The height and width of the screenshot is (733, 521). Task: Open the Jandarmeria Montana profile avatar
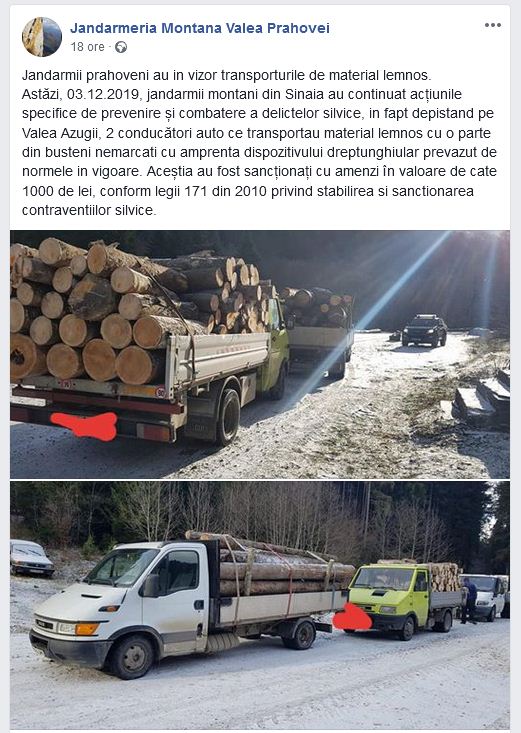pyautogui.click(x=42, y=37)
